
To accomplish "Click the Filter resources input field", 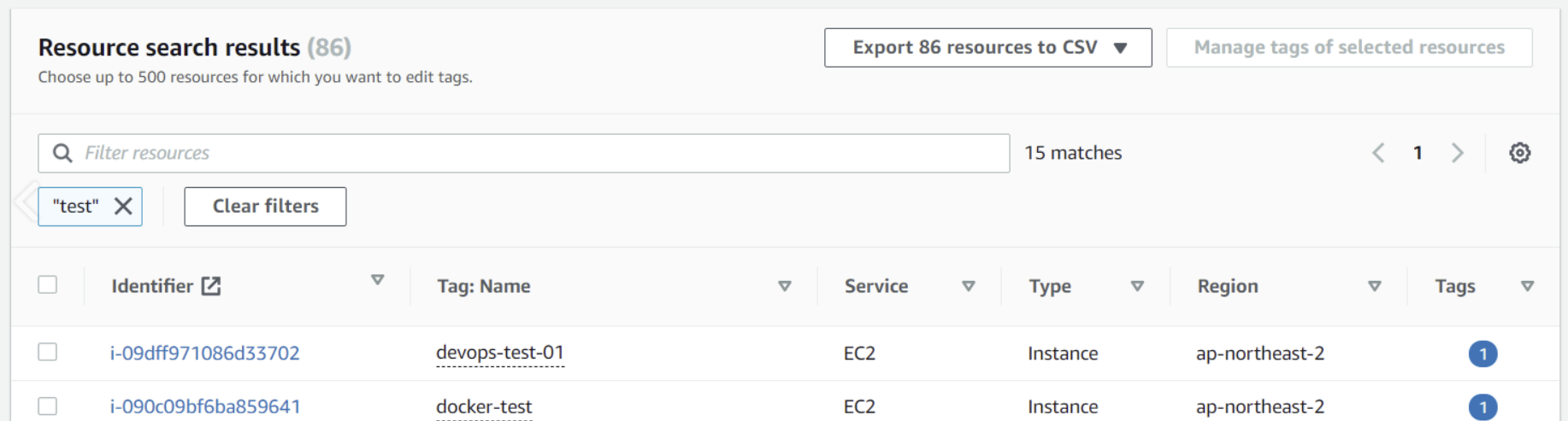I will pos(524,153).
